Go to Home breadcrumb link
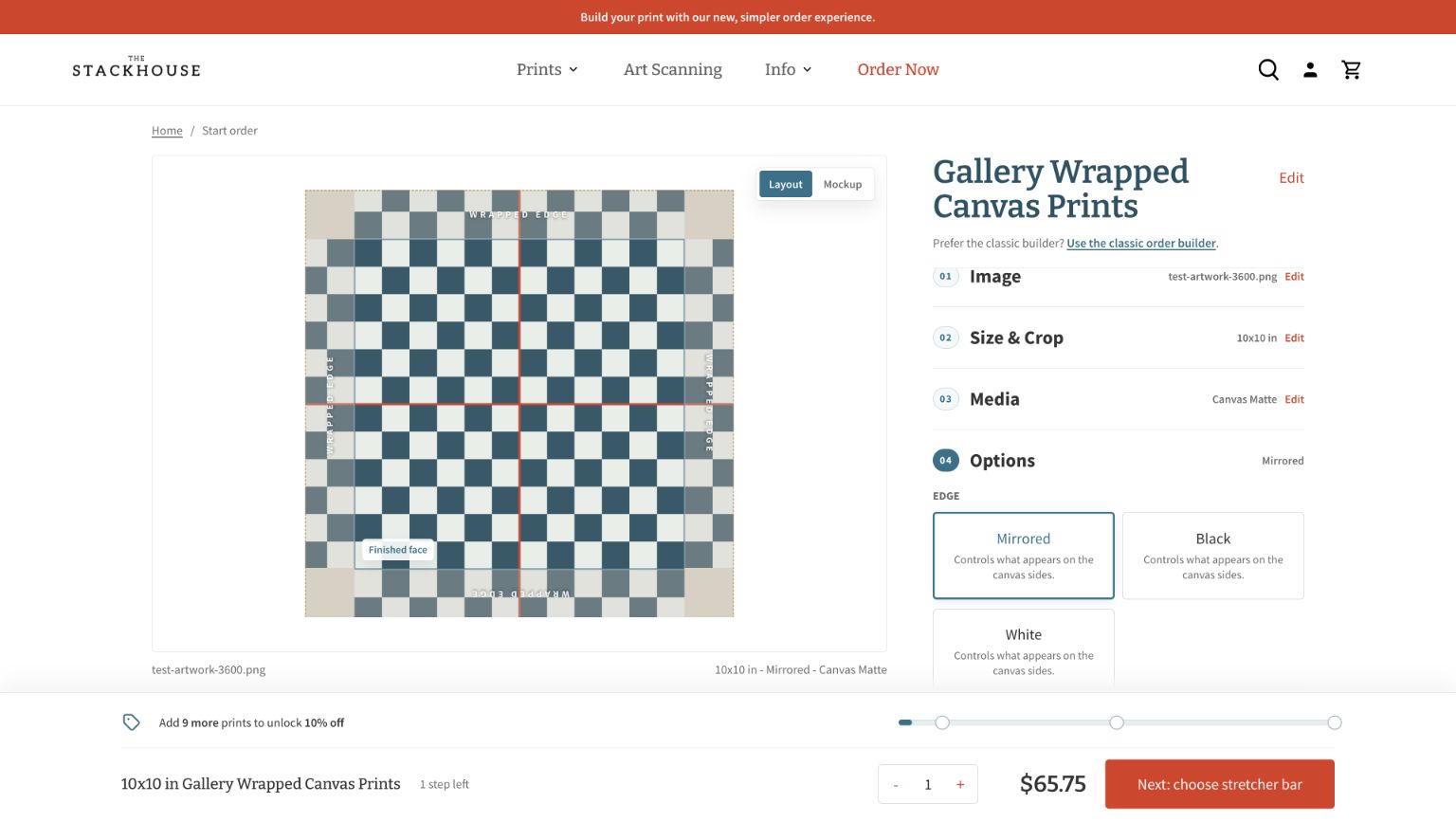 (x=167, y=131)
